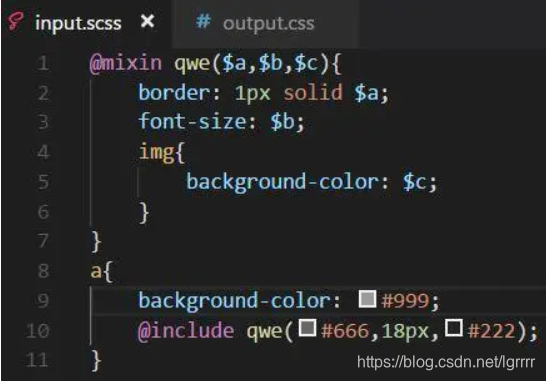This screenshot has width=546, height=381.
Task: Click the $c variable on line 5
Action: [x=415, y=182]
